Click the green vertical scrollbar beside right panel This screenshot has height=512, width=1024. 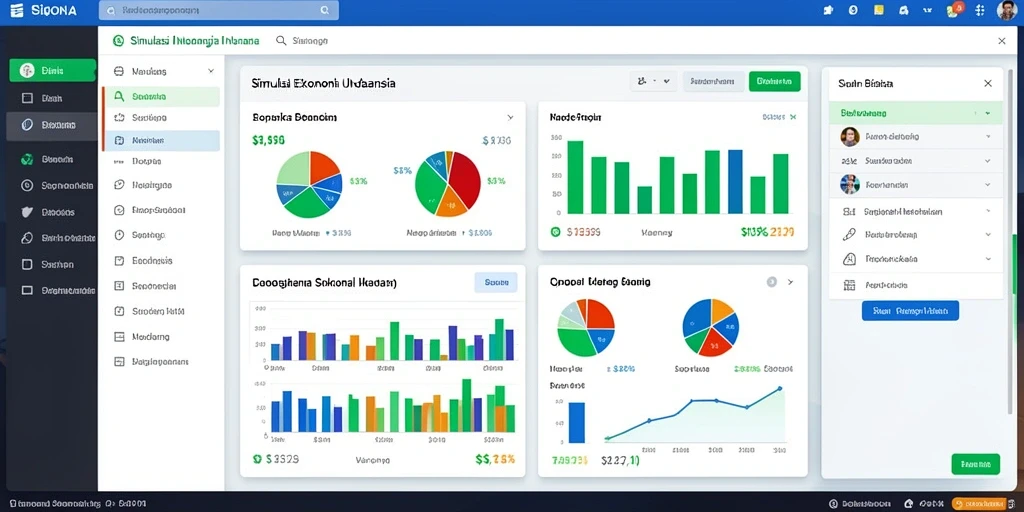1014,264
